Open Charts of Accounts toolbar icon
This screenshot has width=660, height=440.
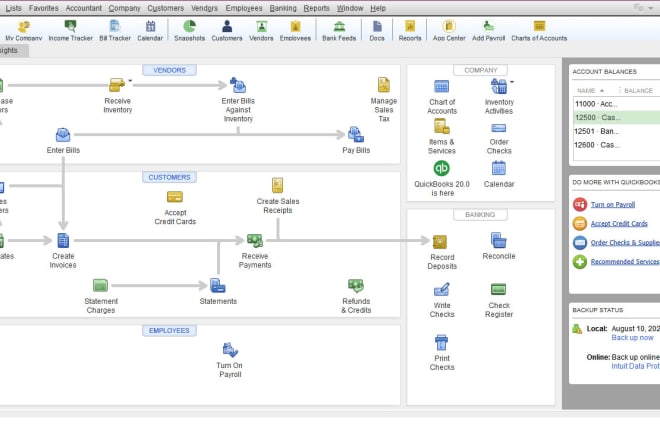coord(539,31)
